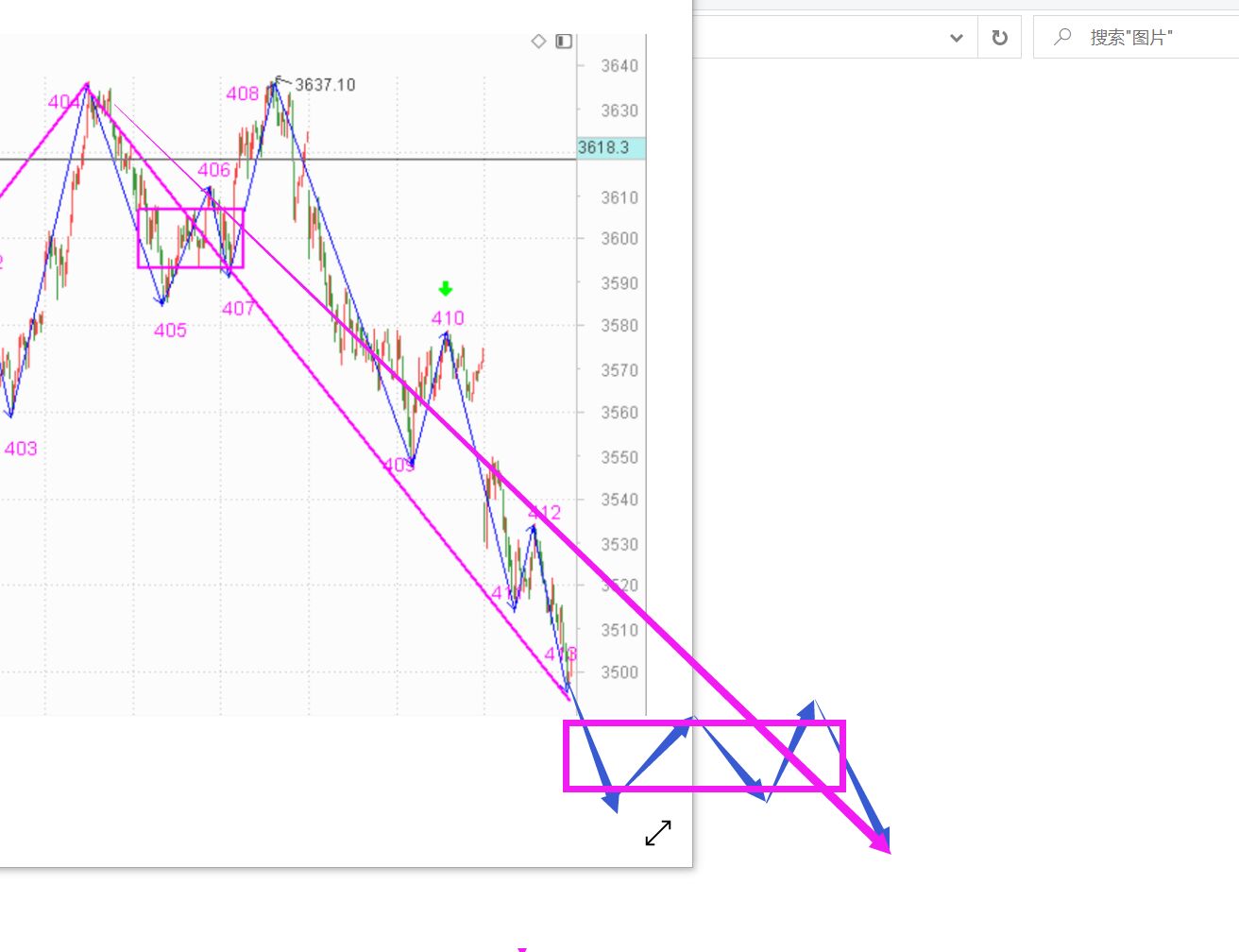Click the 3640 tick on price axis
Image resolution: width=1239 pixels, height=952 pixels.
[x=619, y=66]
